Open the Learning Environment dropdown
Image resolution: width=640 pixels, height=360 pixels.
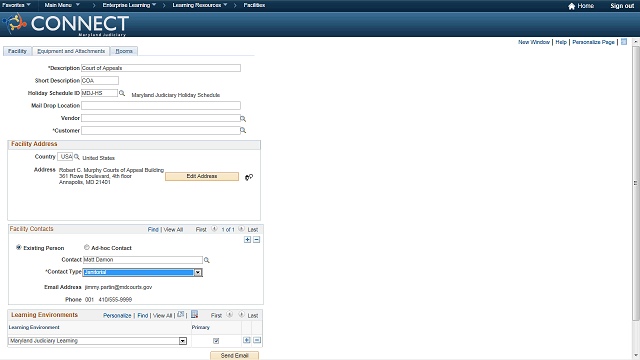pyautogui.click(x=183, y=341)
